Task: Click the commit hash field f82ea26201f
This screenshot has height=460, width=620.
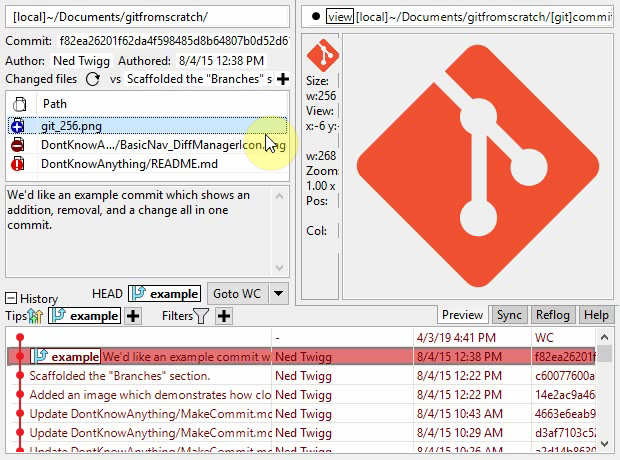Action: click(173, 41)
